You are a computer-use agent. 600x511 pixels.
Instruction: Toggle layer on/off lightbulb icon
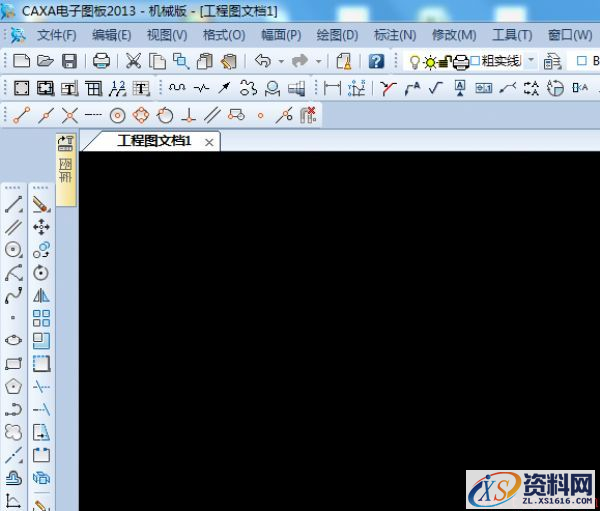[x=414, y=62]
